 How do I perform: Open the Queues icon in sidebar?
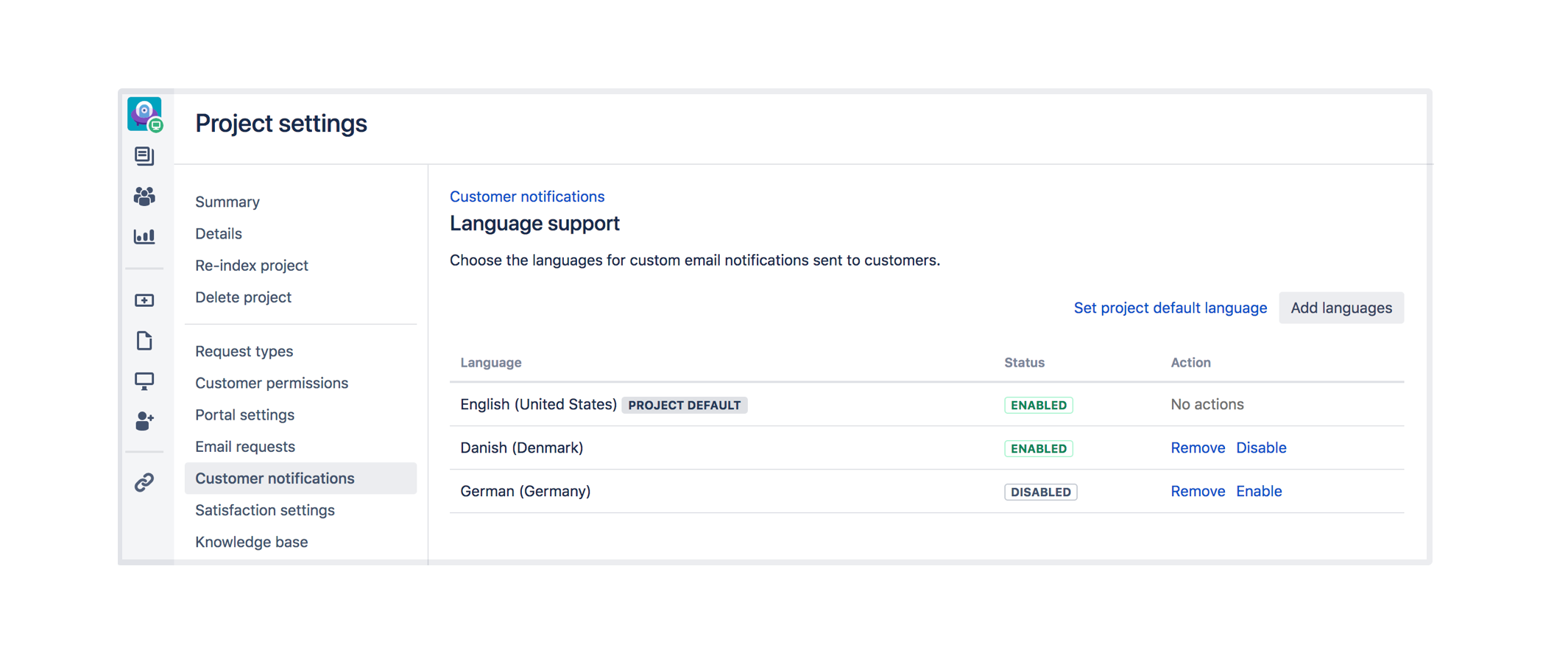click(144, 156)
